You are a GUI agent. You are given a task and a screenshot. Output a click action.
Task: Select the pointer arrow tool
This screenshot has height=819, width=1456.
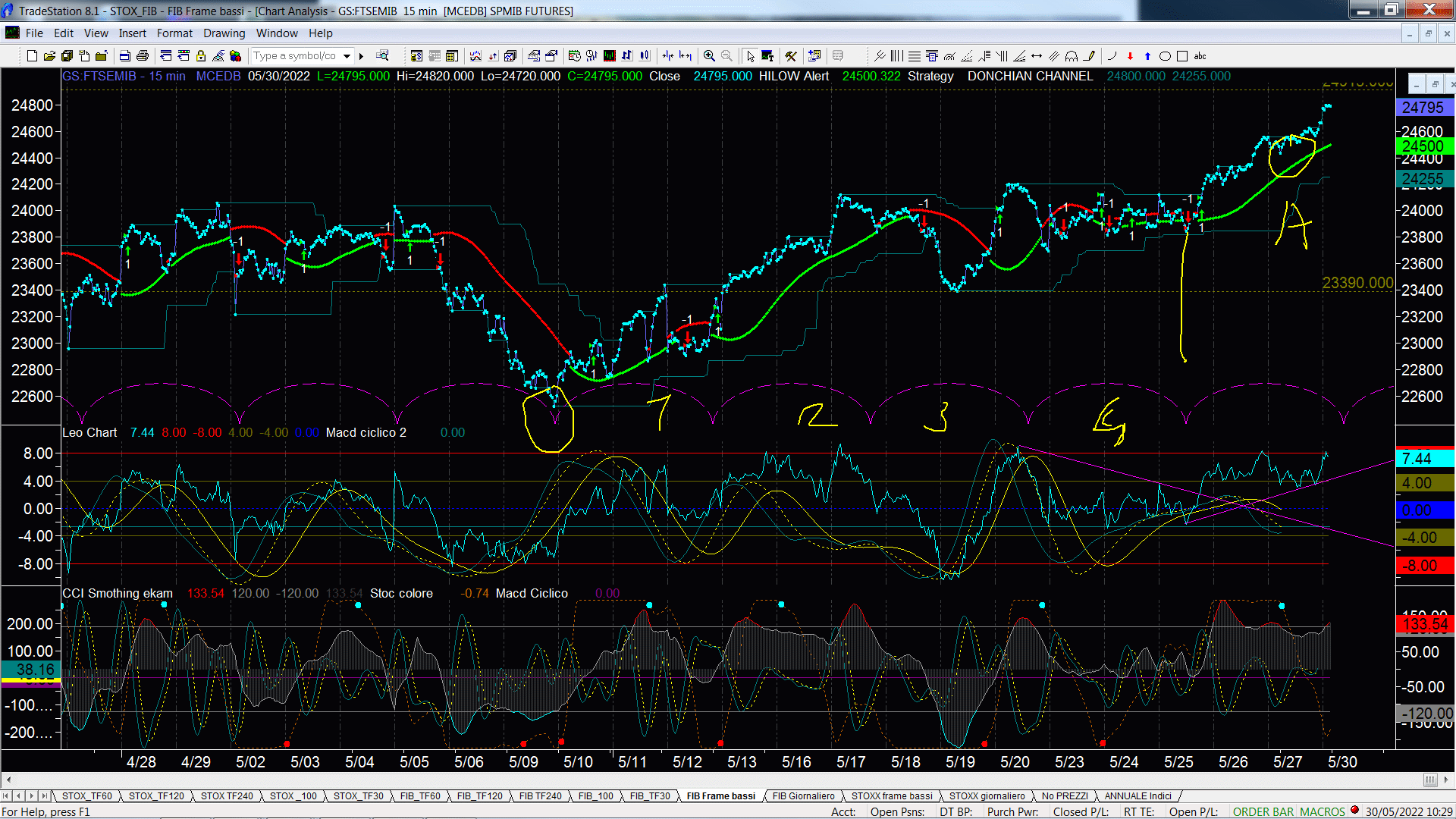point(750,56)
